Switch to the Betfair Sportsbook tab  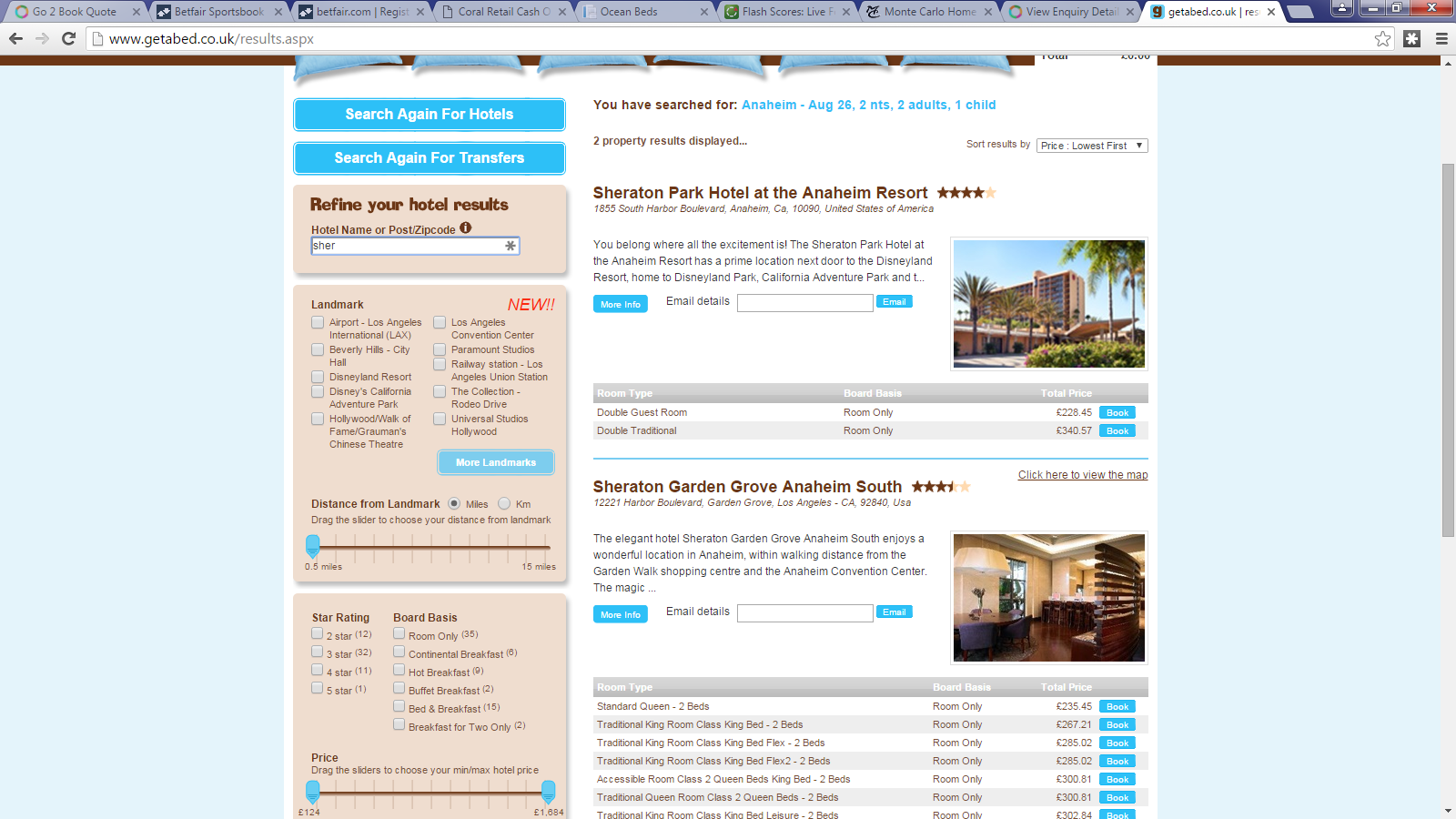(x=219, y=12)
